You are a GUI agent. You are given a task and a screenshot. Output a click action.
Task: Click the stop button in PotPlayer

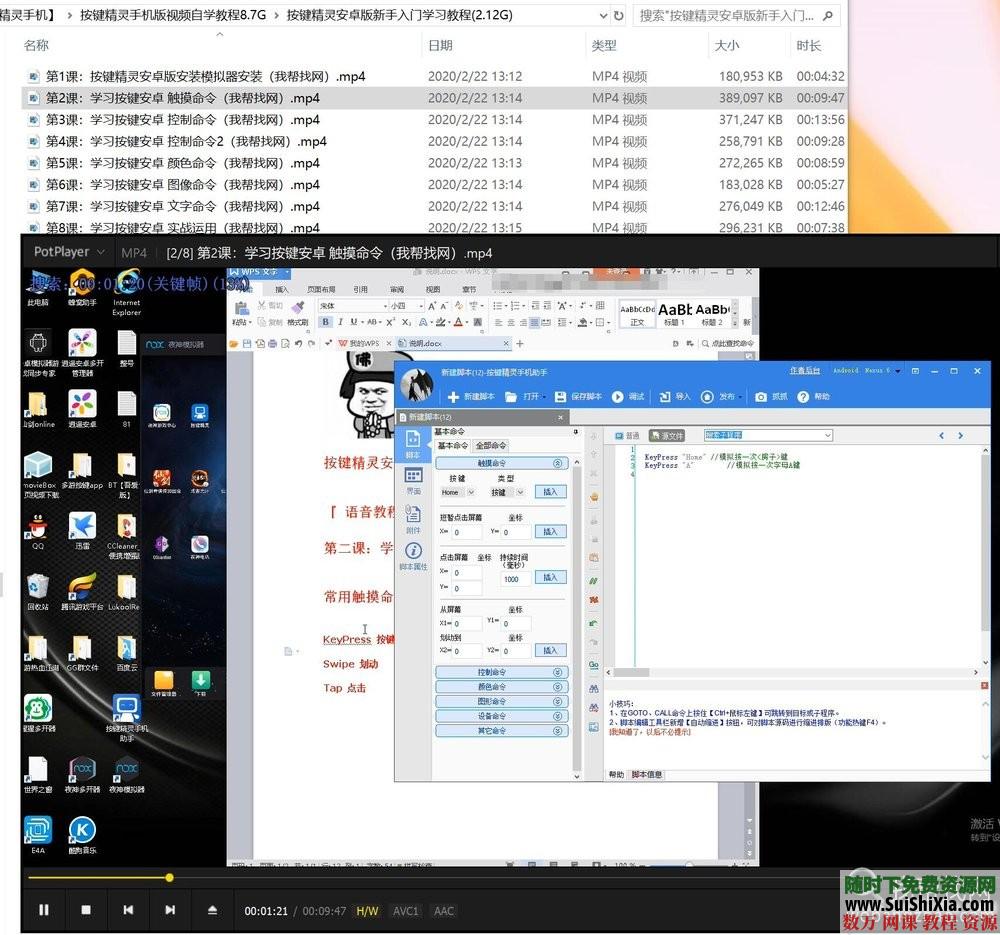click(86, 910)
